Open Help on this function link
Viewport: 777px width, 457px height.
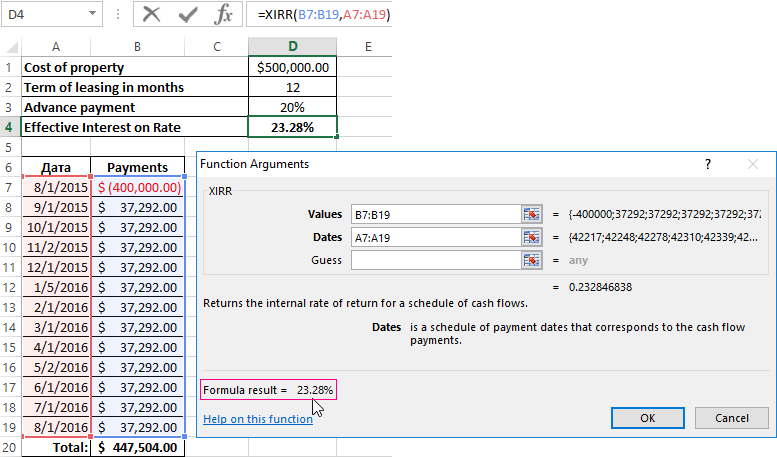click(258, 419)
